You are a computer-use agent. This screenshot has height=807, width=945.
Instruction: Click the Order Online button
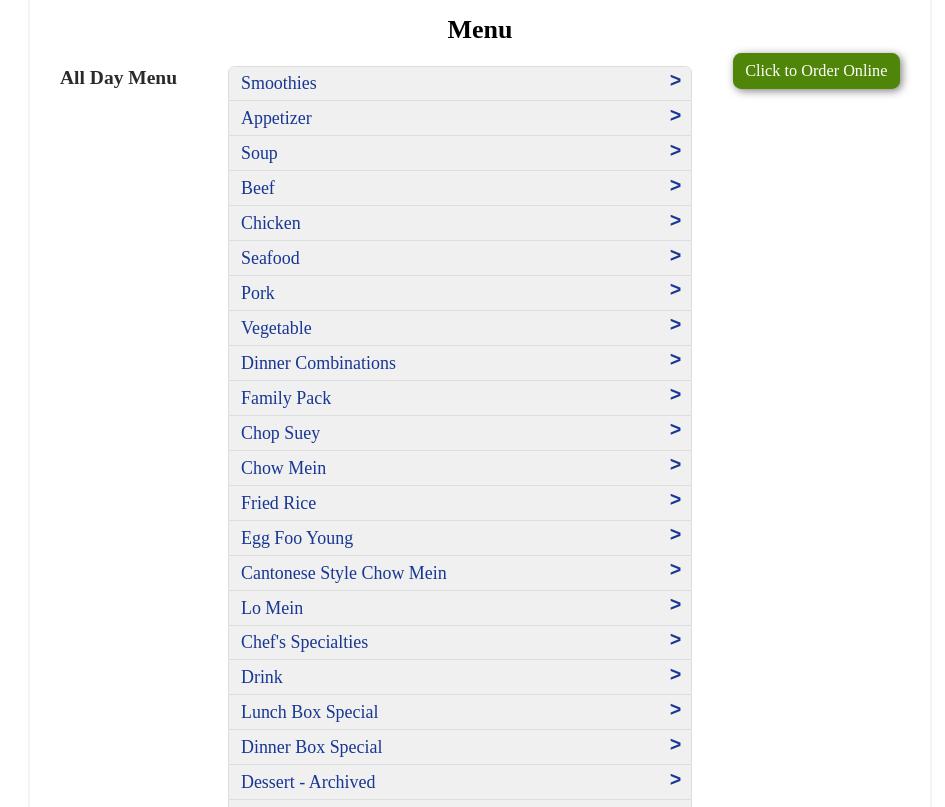(x=815, y=71)
